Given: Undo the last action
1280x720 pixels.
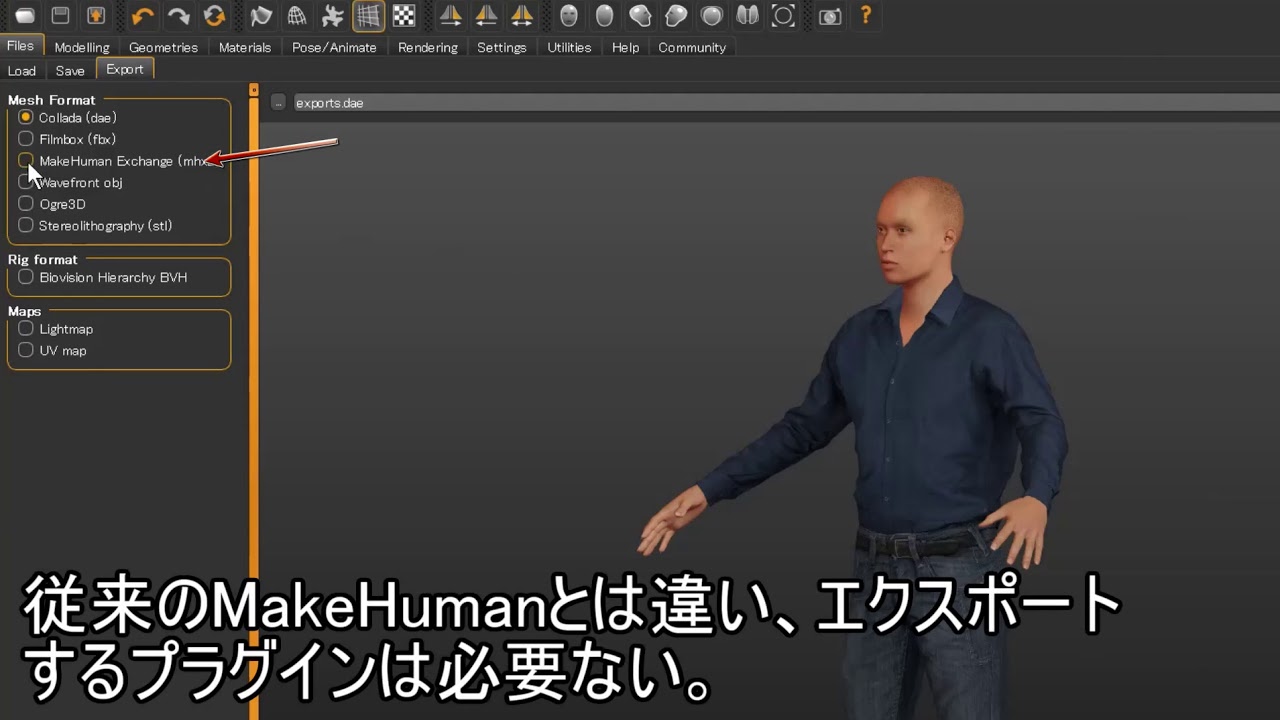Looking at the screenshot, I should point(143,15).
